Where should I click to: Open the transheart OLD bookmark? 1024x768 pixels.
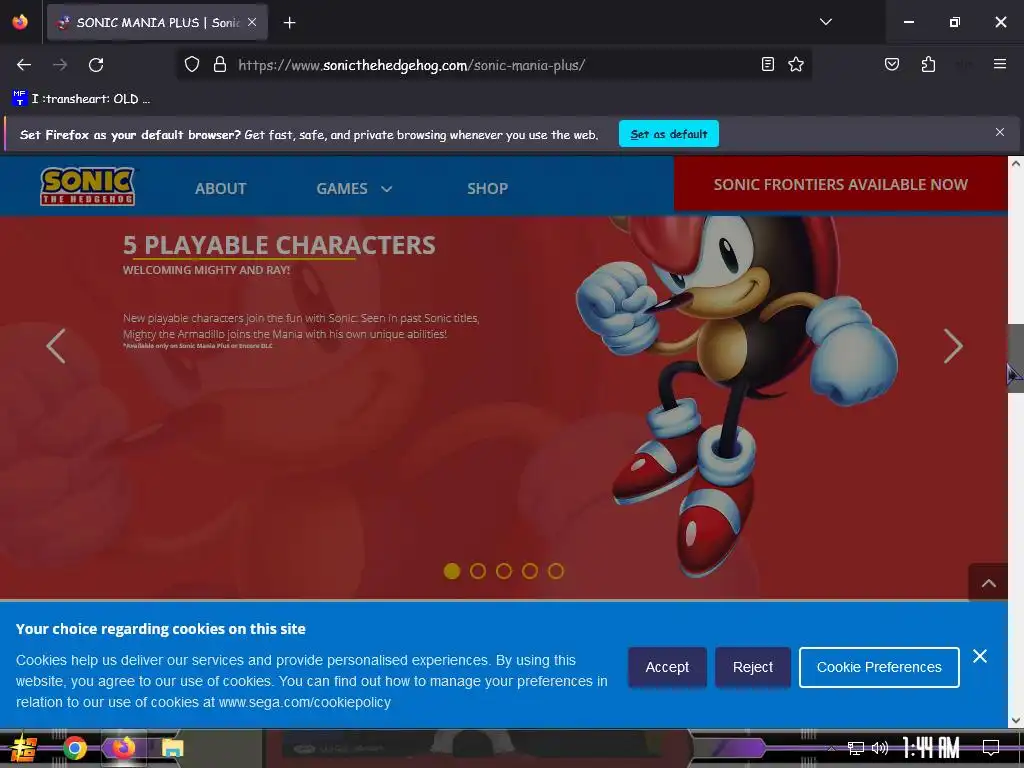pyautogui.click(x=82, y=99)
